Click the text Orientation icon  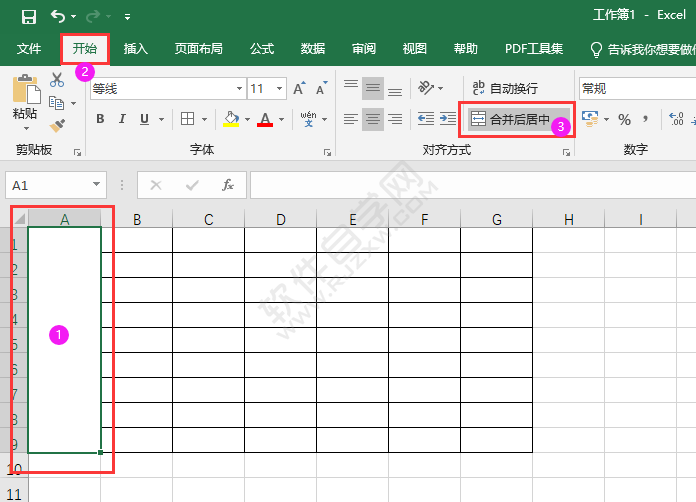(x=426, y=88)
